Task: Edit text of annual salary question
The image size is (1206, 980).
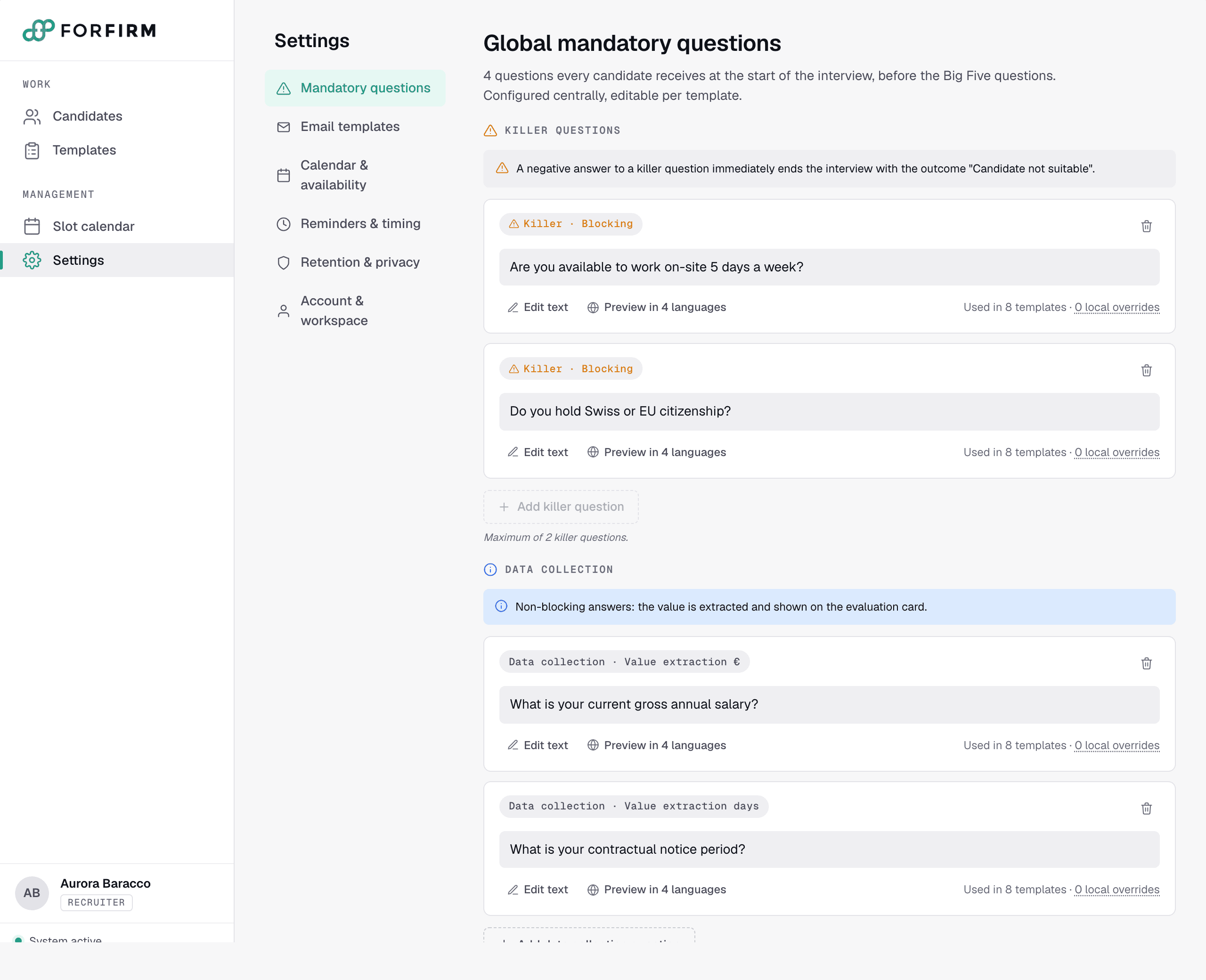Action: (x=538, y=745)
